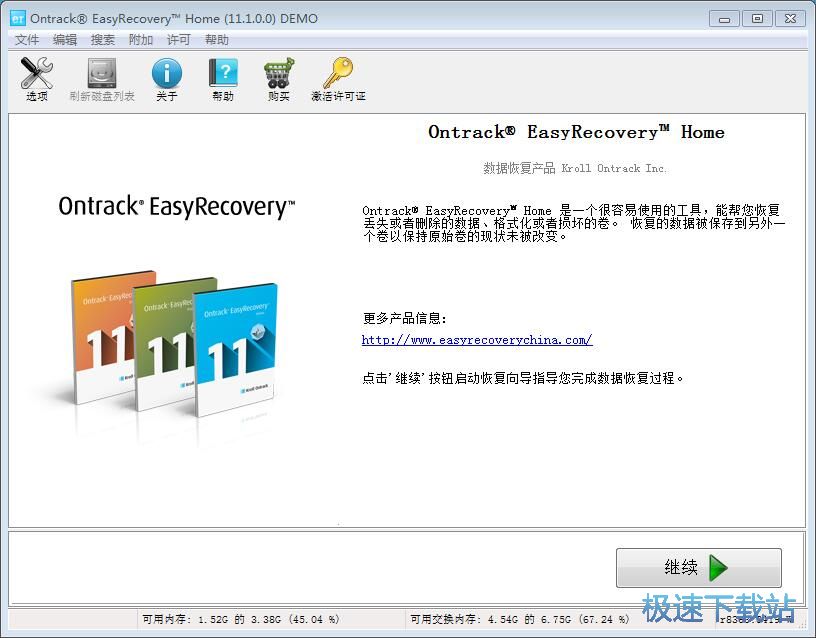
Task: Open the 许可 menu
Action: click(x=178, y=40)
